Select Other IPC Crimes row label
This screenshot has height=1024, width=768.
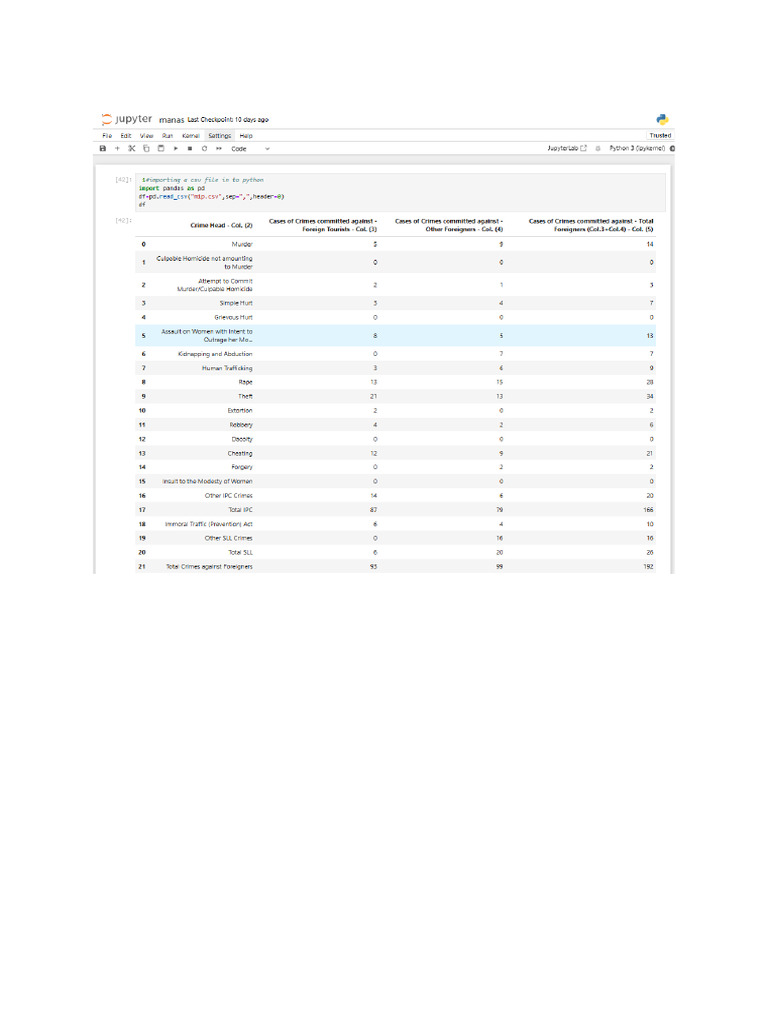(229, 496)
